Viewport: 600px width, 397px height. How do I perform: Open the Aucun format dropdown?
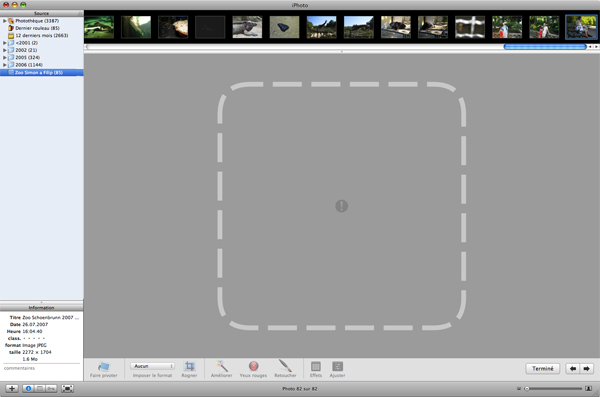(x=152, y=366)
